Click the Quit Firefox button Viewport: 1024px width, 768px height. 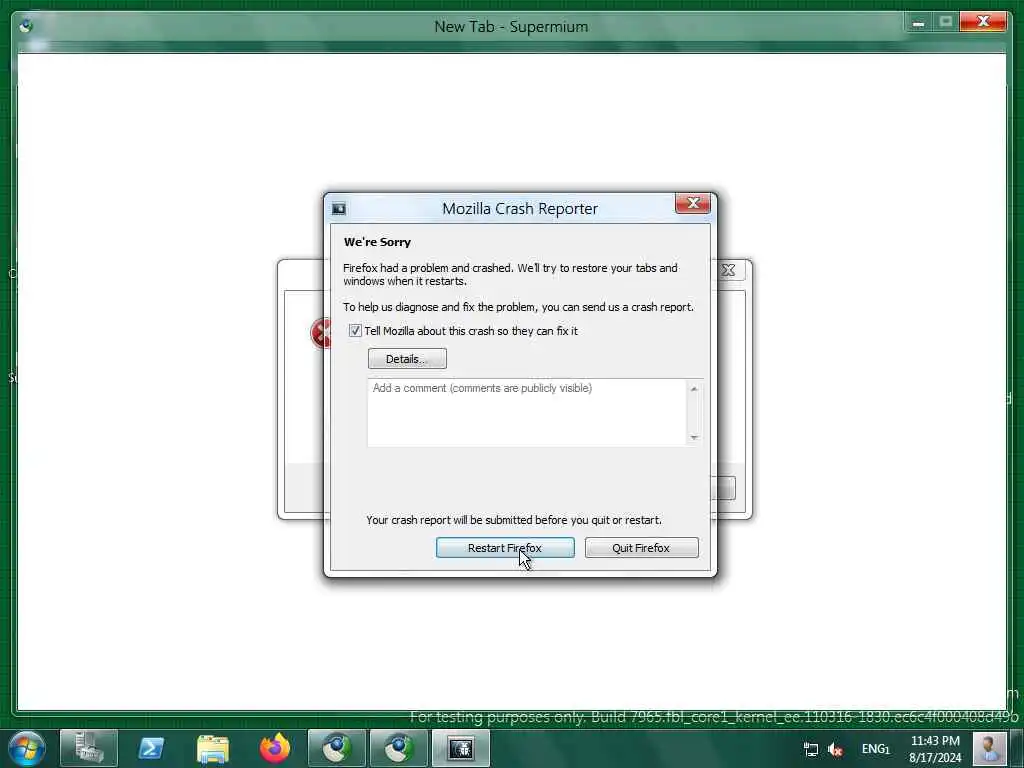641,548
